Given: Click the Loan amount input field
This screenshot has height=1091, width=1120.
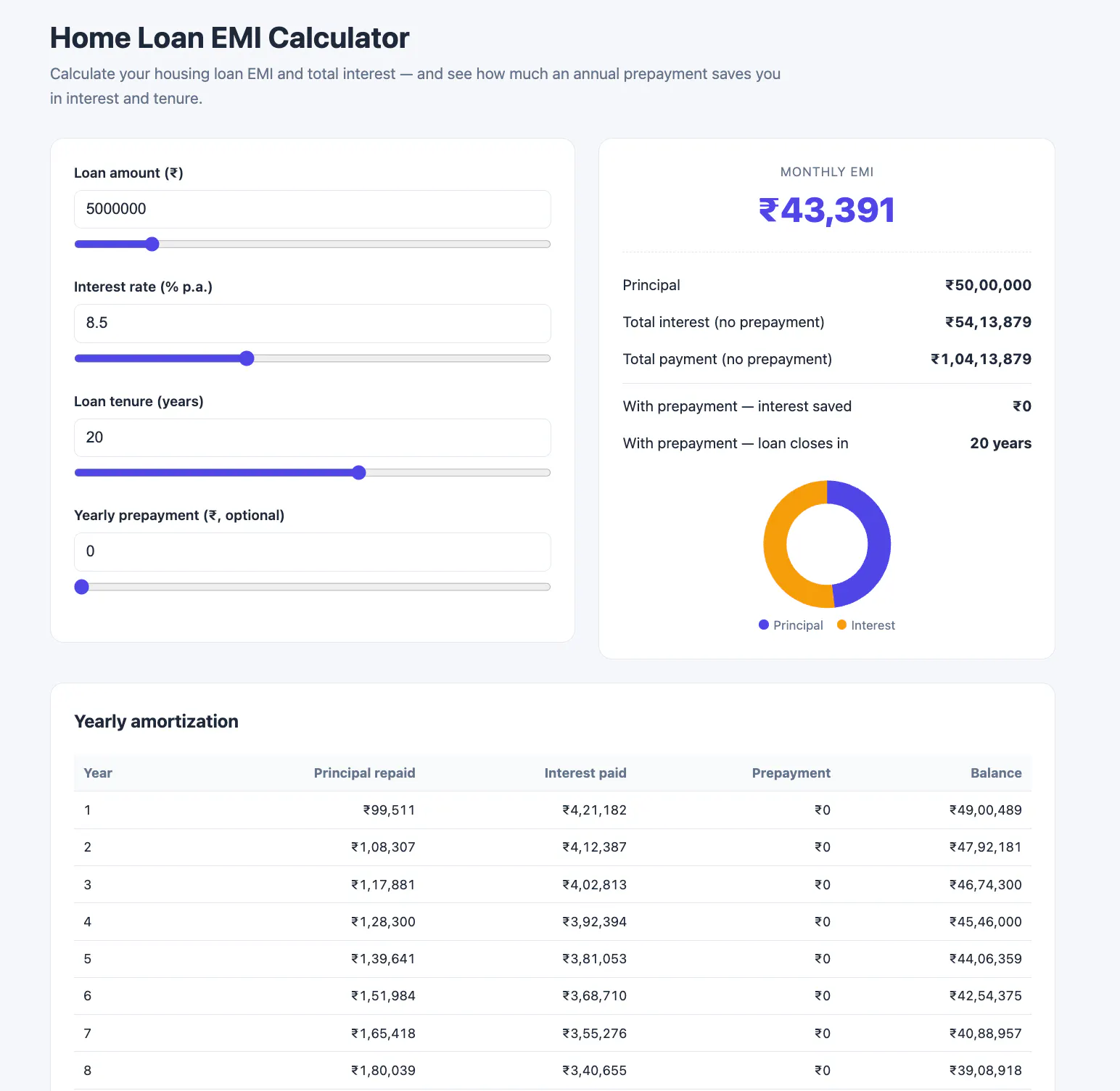Looking at the screenshot, I should [312, 209].
